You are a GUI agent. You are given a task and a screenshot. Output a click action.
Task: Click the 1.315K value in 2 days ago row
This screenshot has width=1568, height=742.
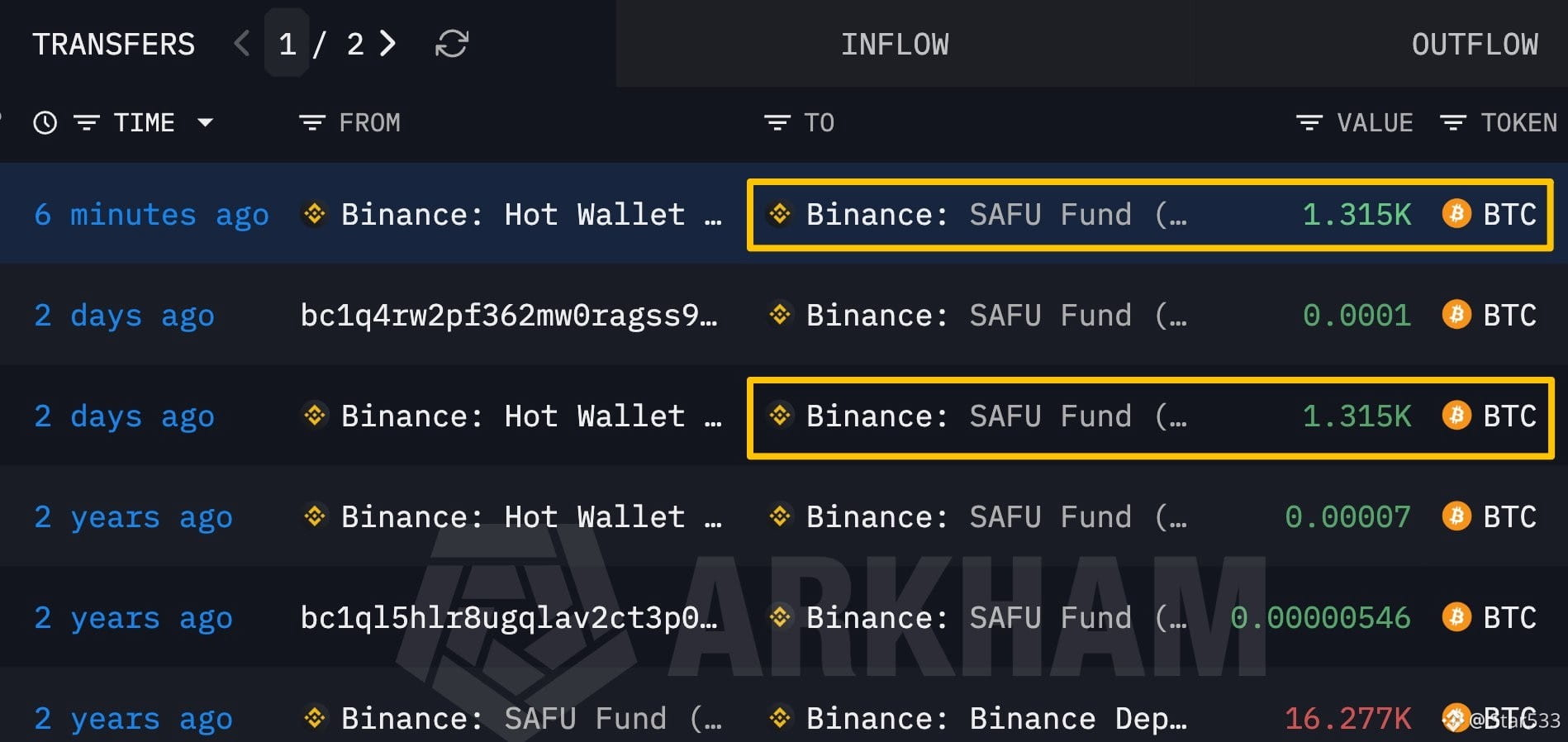click(1357, 416)
